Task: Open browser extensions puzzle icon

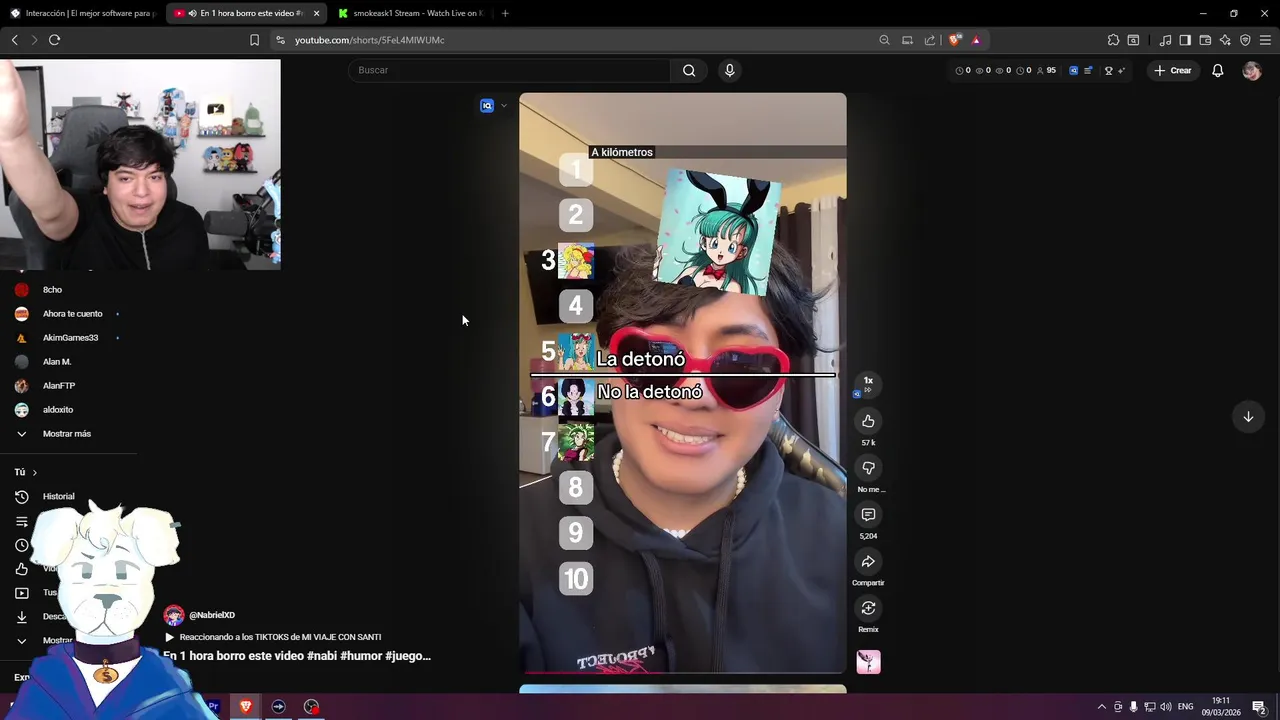Action: point(1113,40)
